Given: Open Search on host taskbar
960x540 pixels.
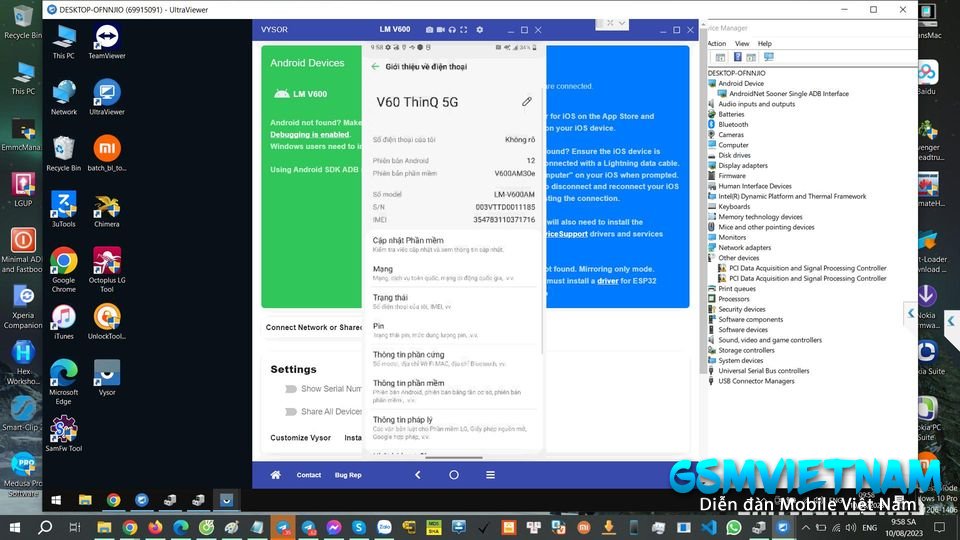Looking at the screenshot, I should coord(45,527).
